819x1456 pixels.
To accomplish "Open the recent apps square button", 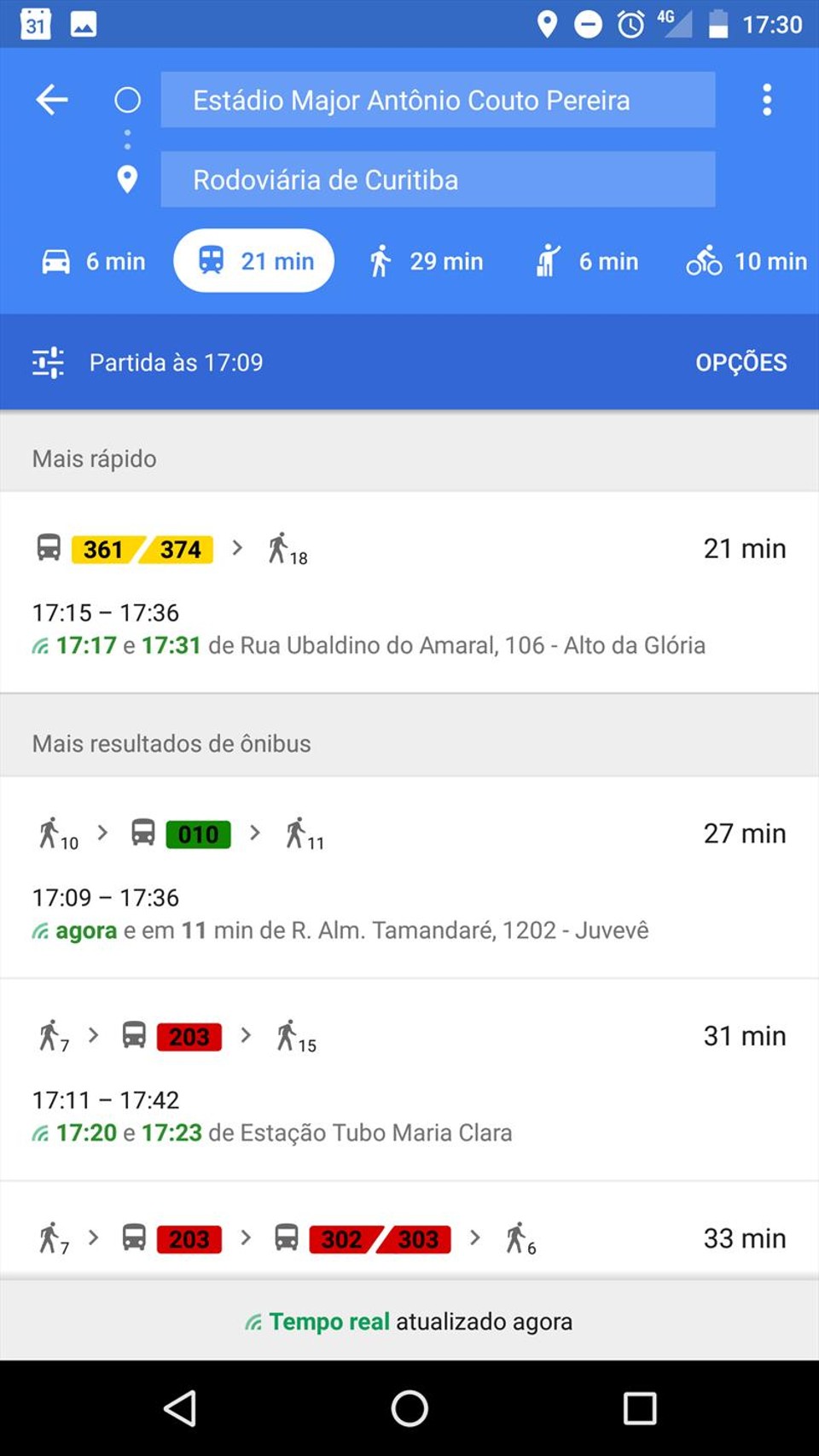I will [x=639, y=1408].
